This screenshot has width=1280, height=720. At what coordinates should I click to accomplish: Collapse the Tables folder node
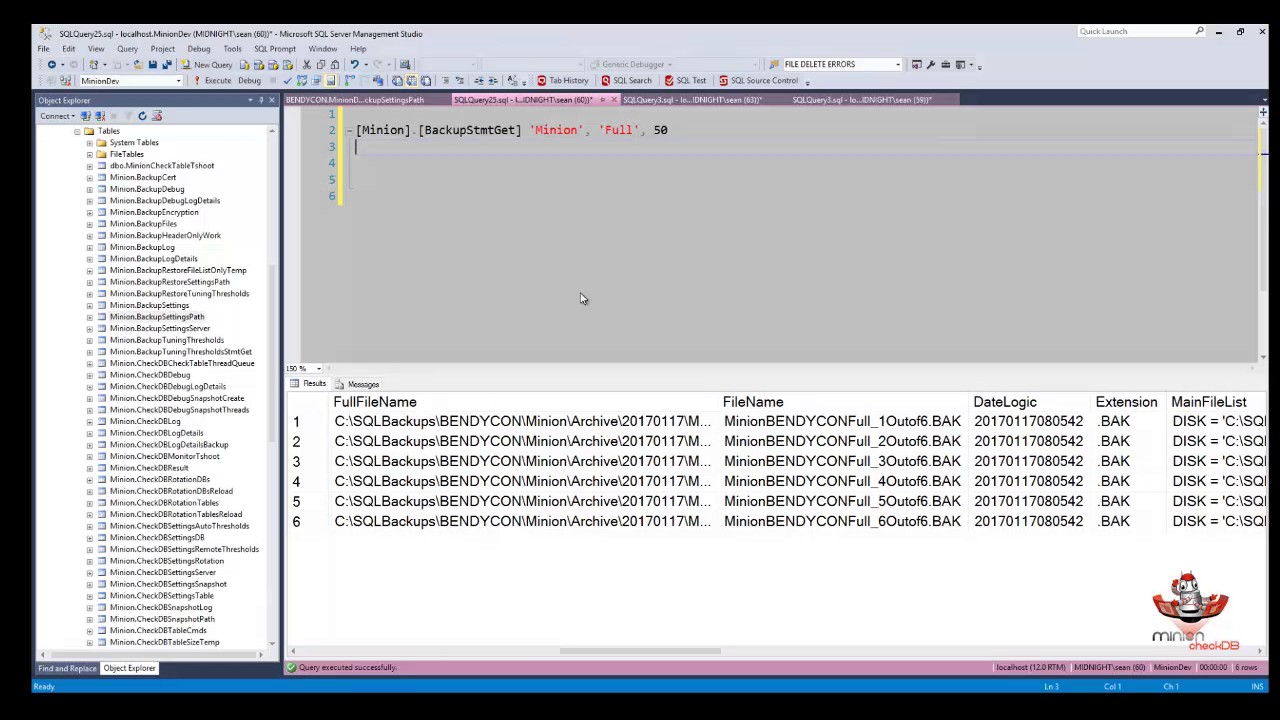click(77, 131)
